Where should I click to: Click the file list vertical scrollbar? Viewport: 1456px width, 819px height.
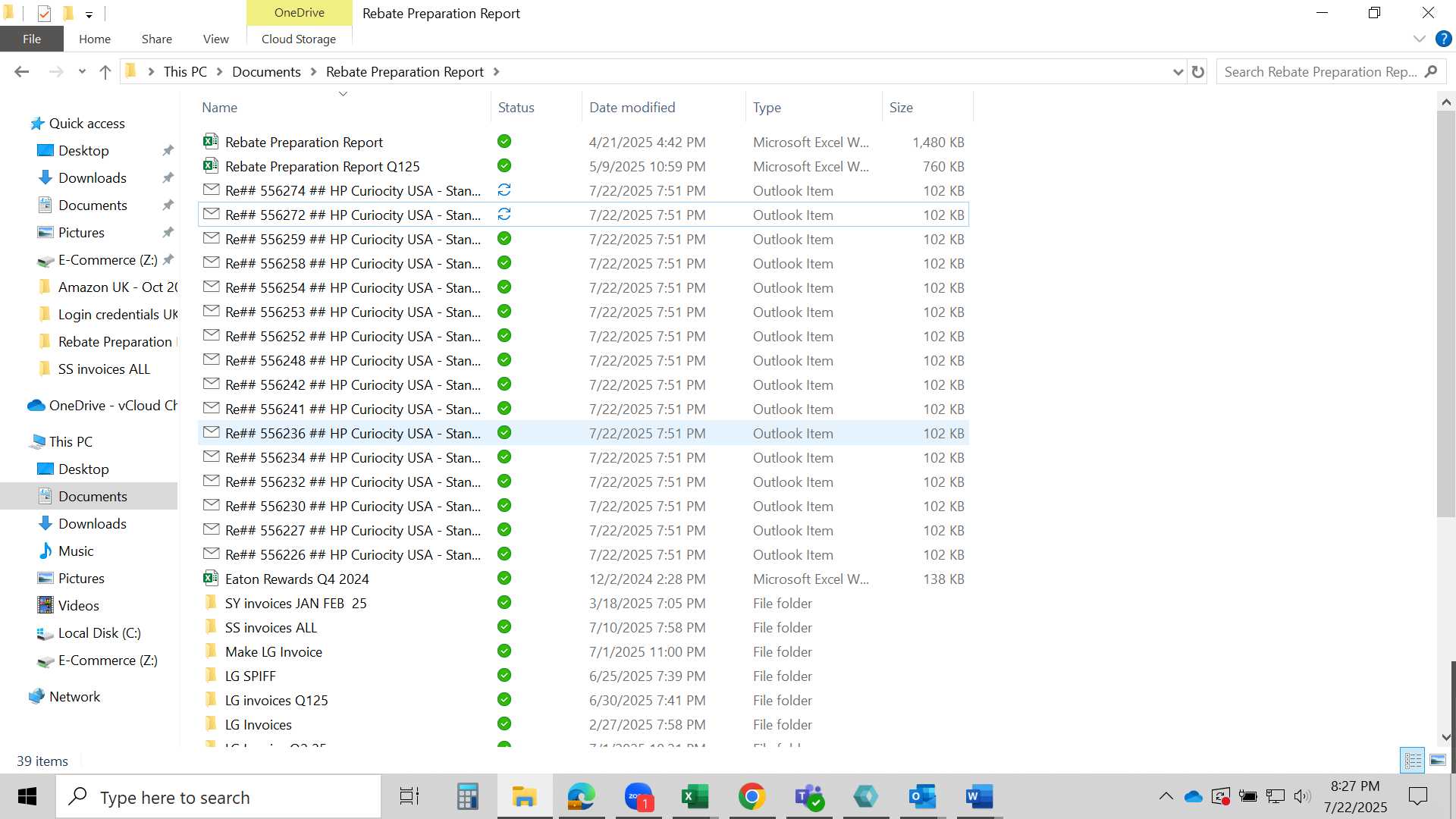pos(1445,315)
